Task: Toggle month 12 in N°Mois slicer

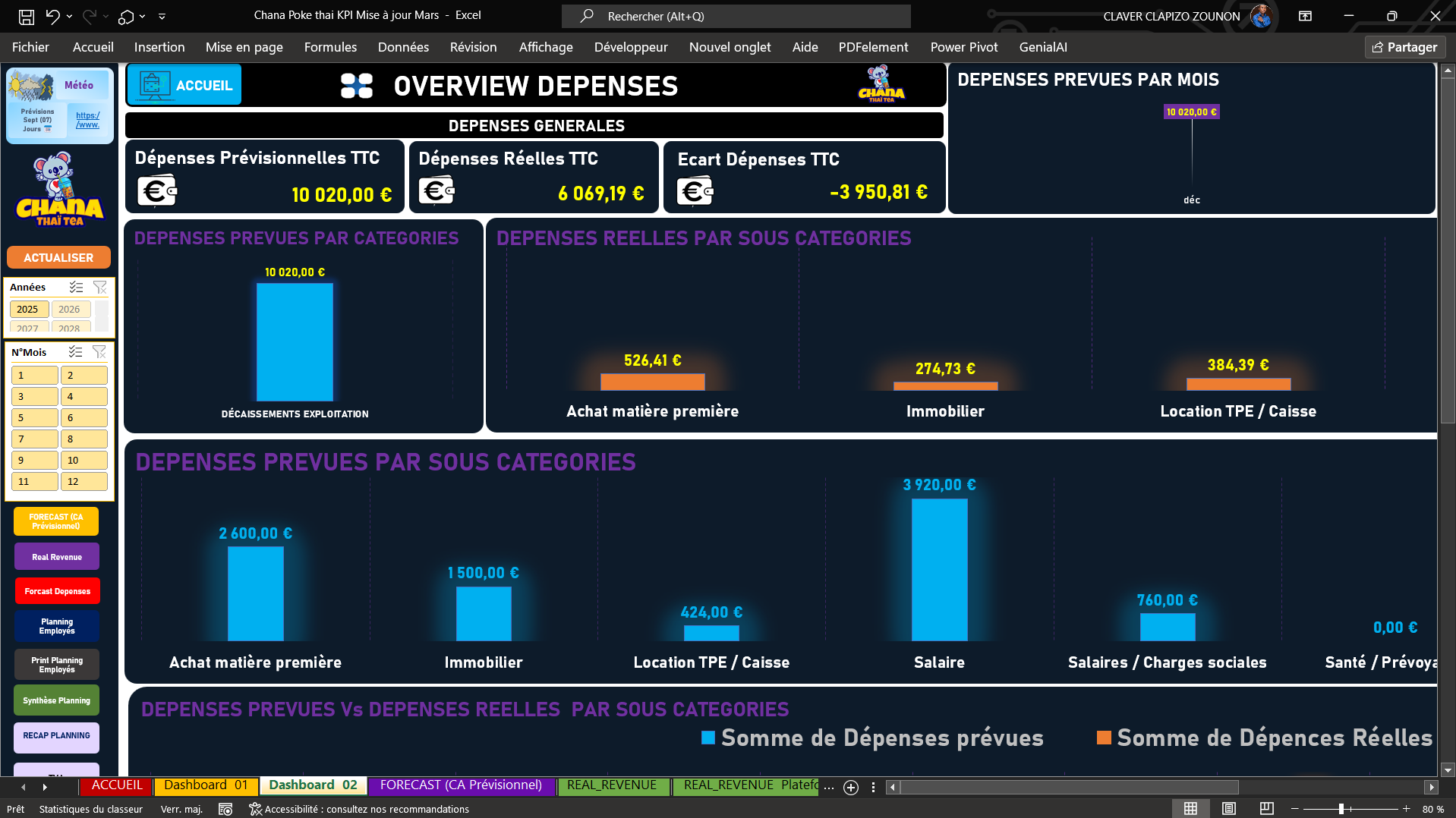Action: coord(83,481)
